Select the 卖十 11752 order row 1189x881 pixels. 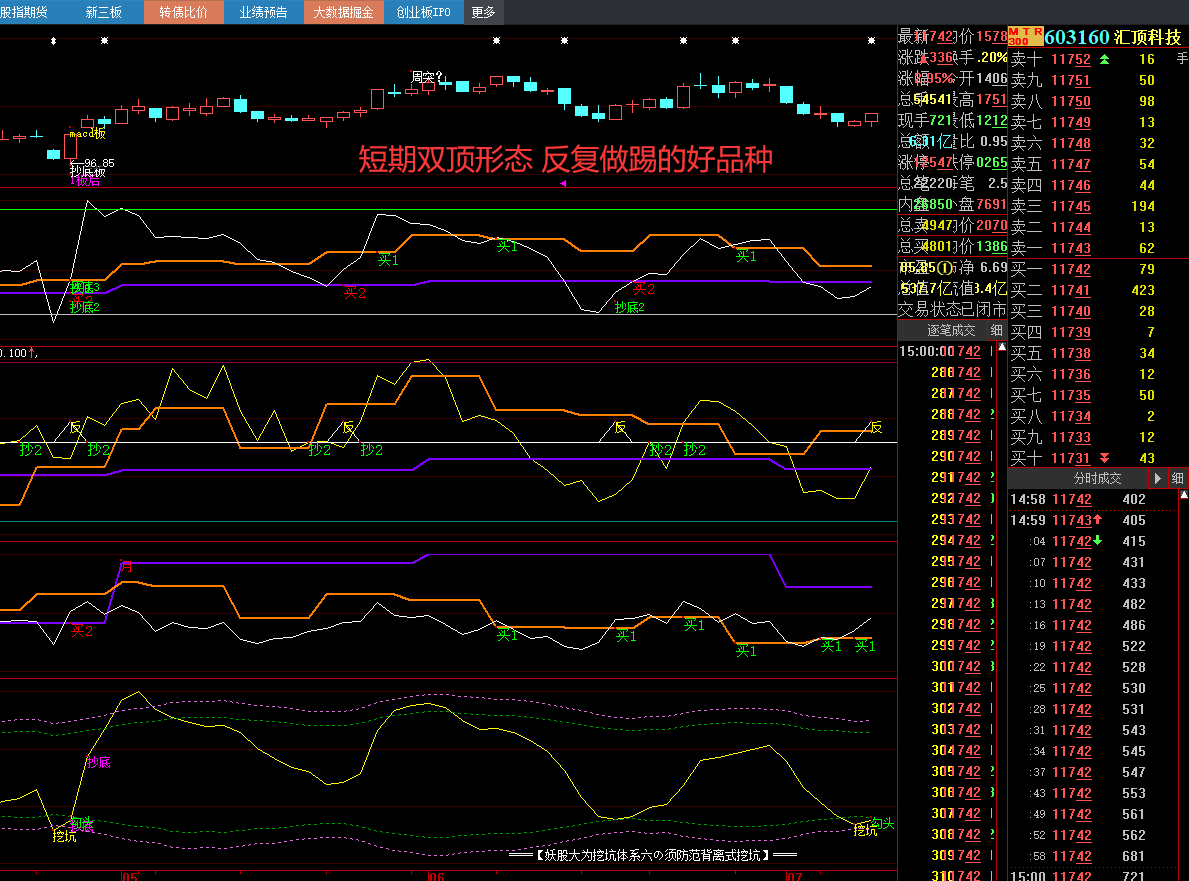pyautogui.click(x=1098, y=59)
